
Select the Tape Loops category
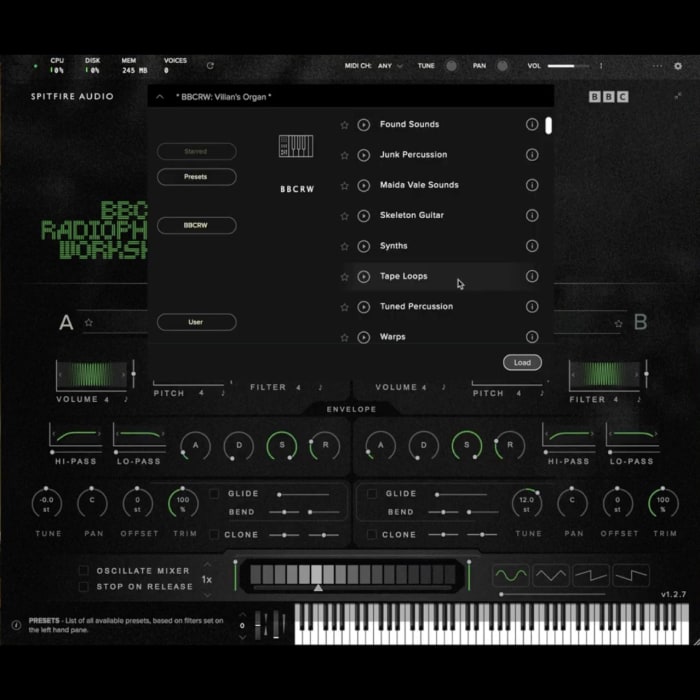[404, 276]
